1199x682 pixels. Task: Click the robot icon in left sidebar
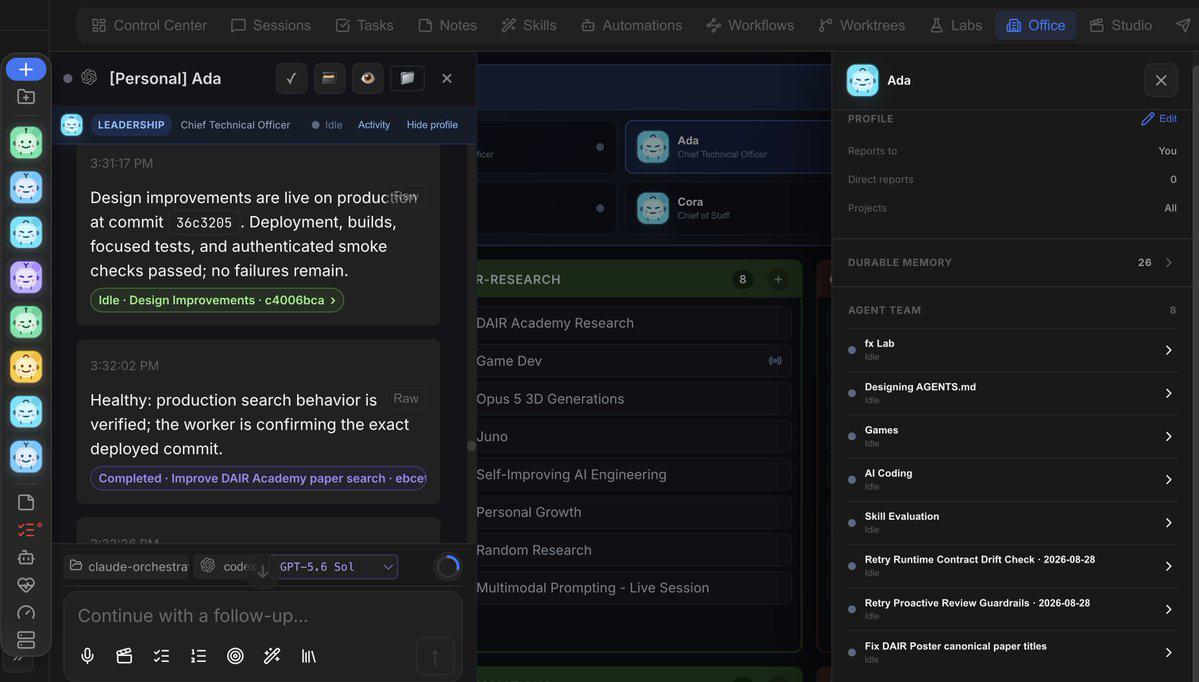coord(26,557)
